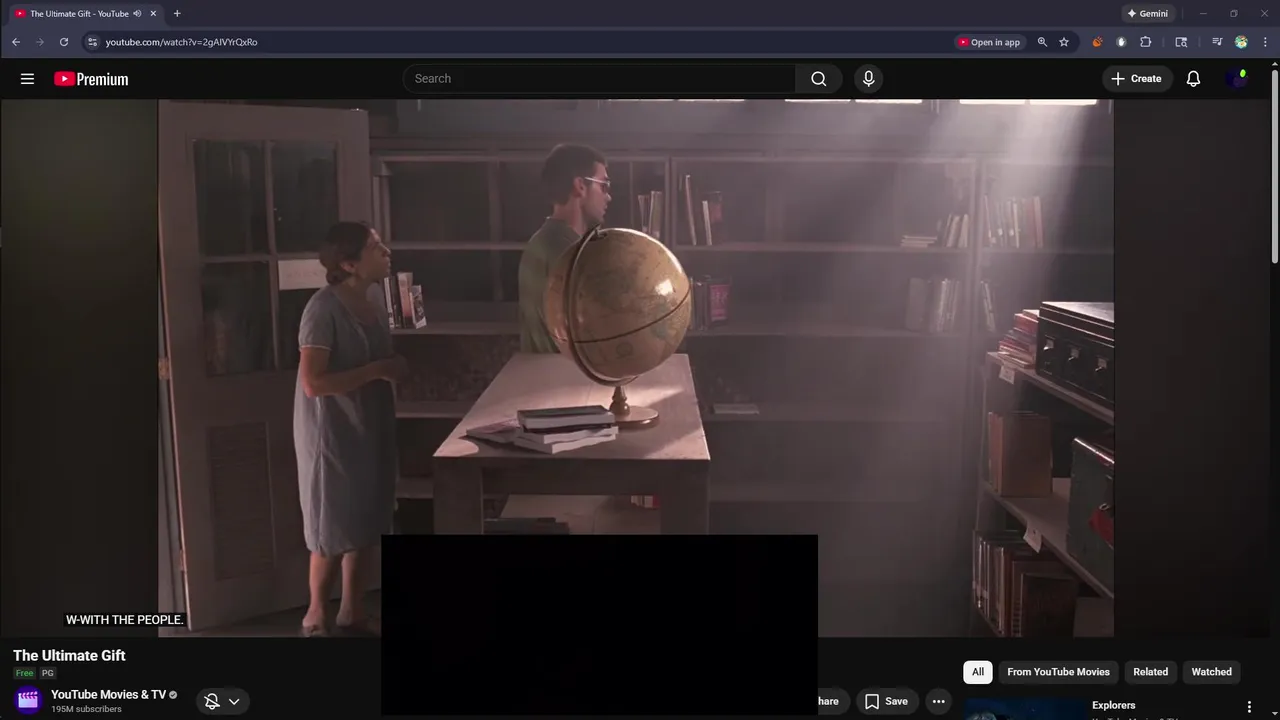
Task: Open YouTube Movies & TV channel name link
Action: 108,694
